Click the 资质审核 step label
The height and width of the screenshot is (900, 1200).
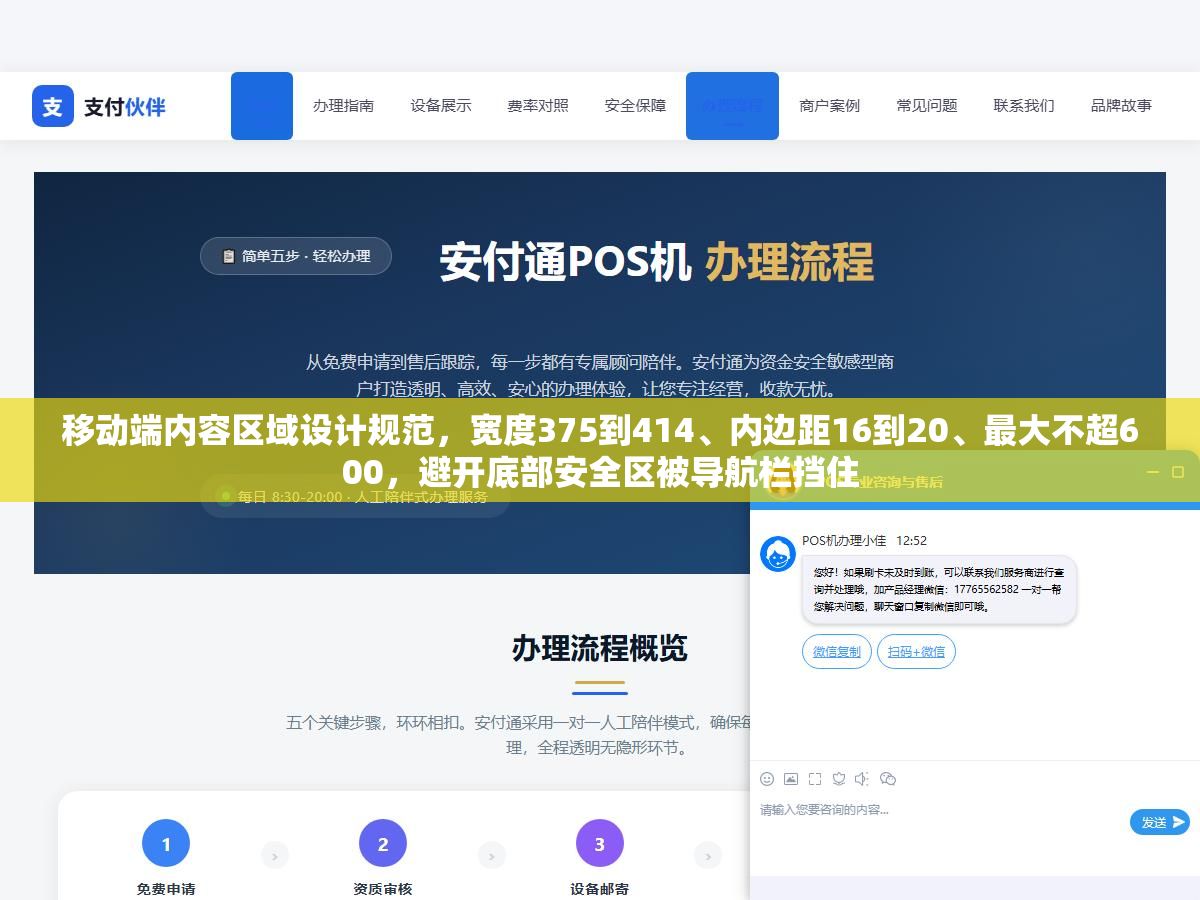coord(383,889)
